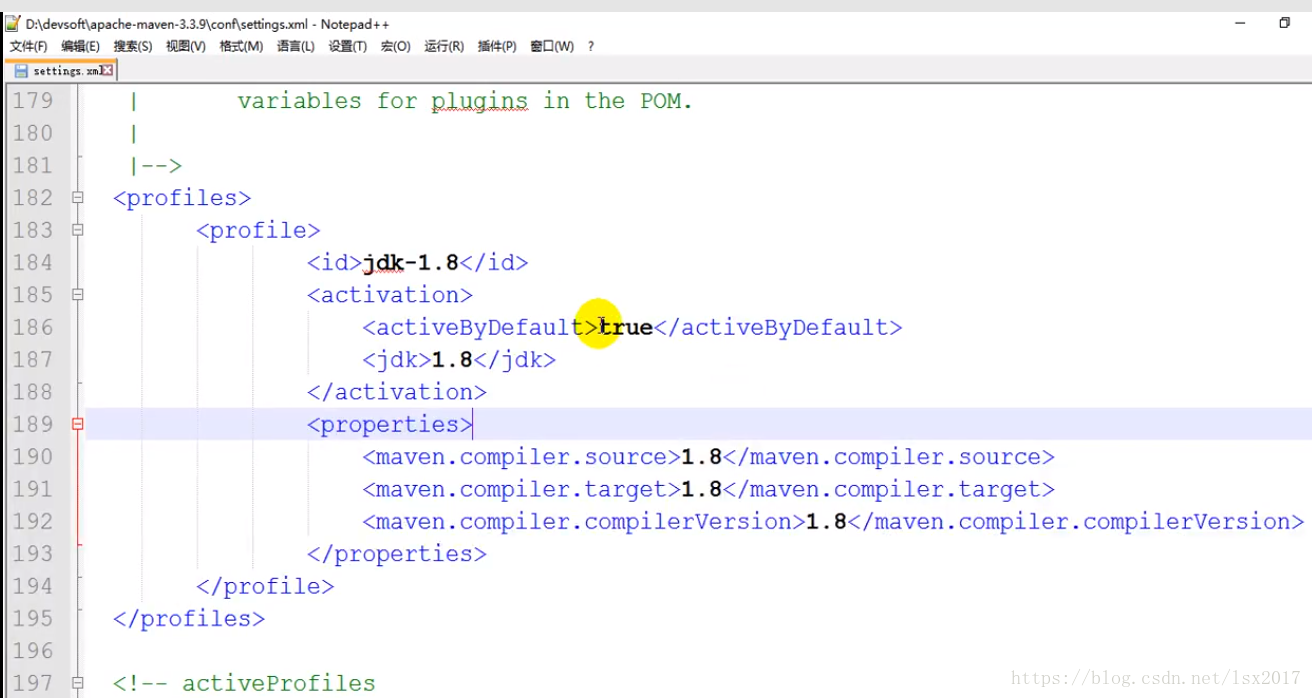
Task: Open the 格式(M) menu
Action: click(x=241, y=46)
